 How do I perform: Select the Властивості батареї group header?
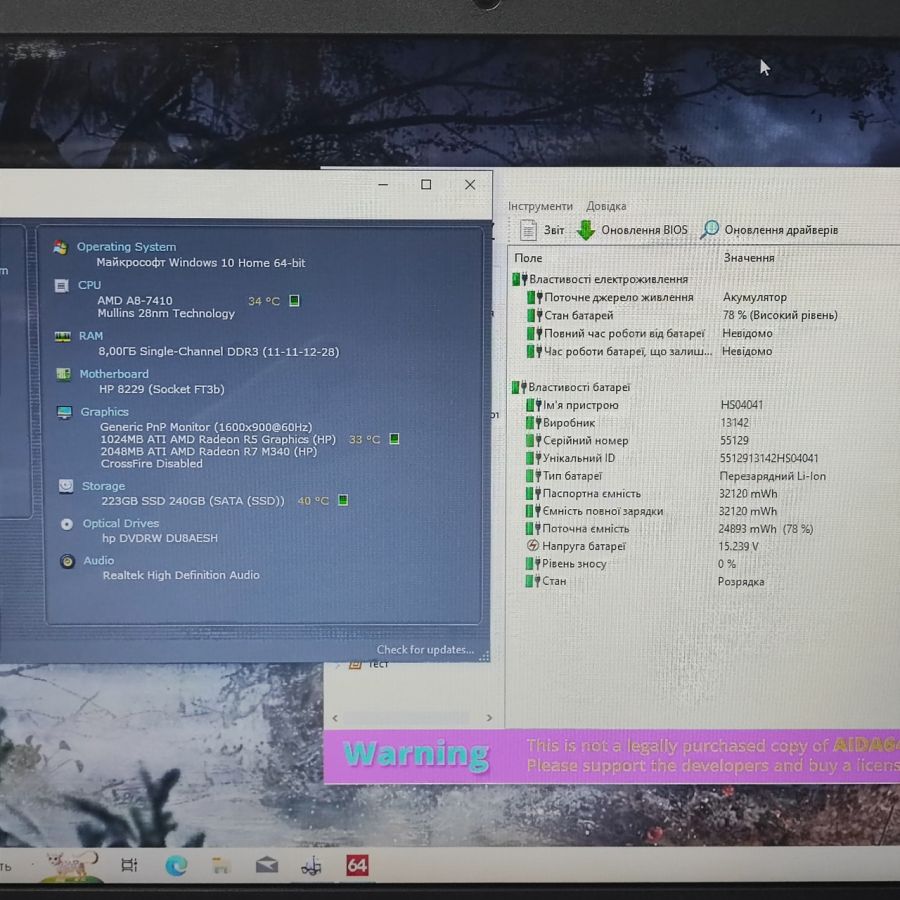click(571, 387)
